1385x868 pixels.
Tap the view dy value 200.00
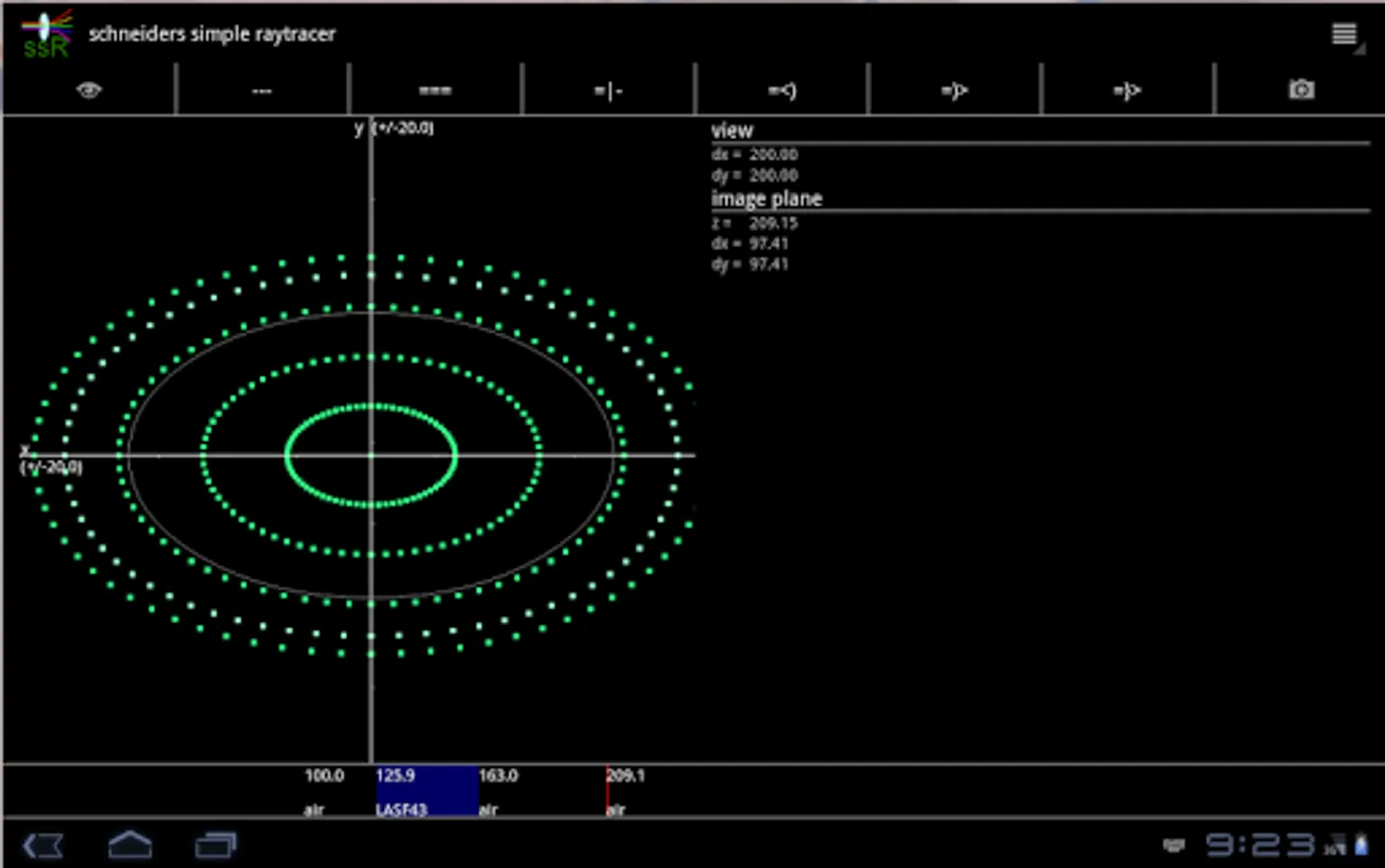pyautogui.click(x=773, y=176)
